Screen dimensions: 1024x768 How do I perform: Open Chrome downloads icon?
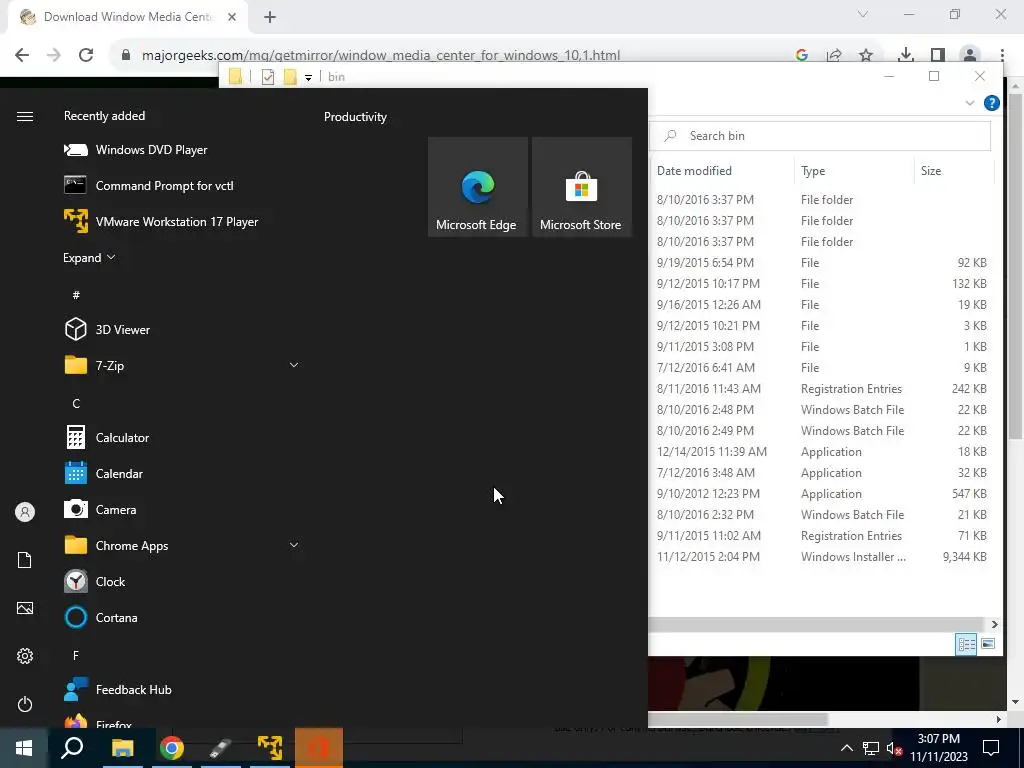pyautogui.click(x=905, y=55)
